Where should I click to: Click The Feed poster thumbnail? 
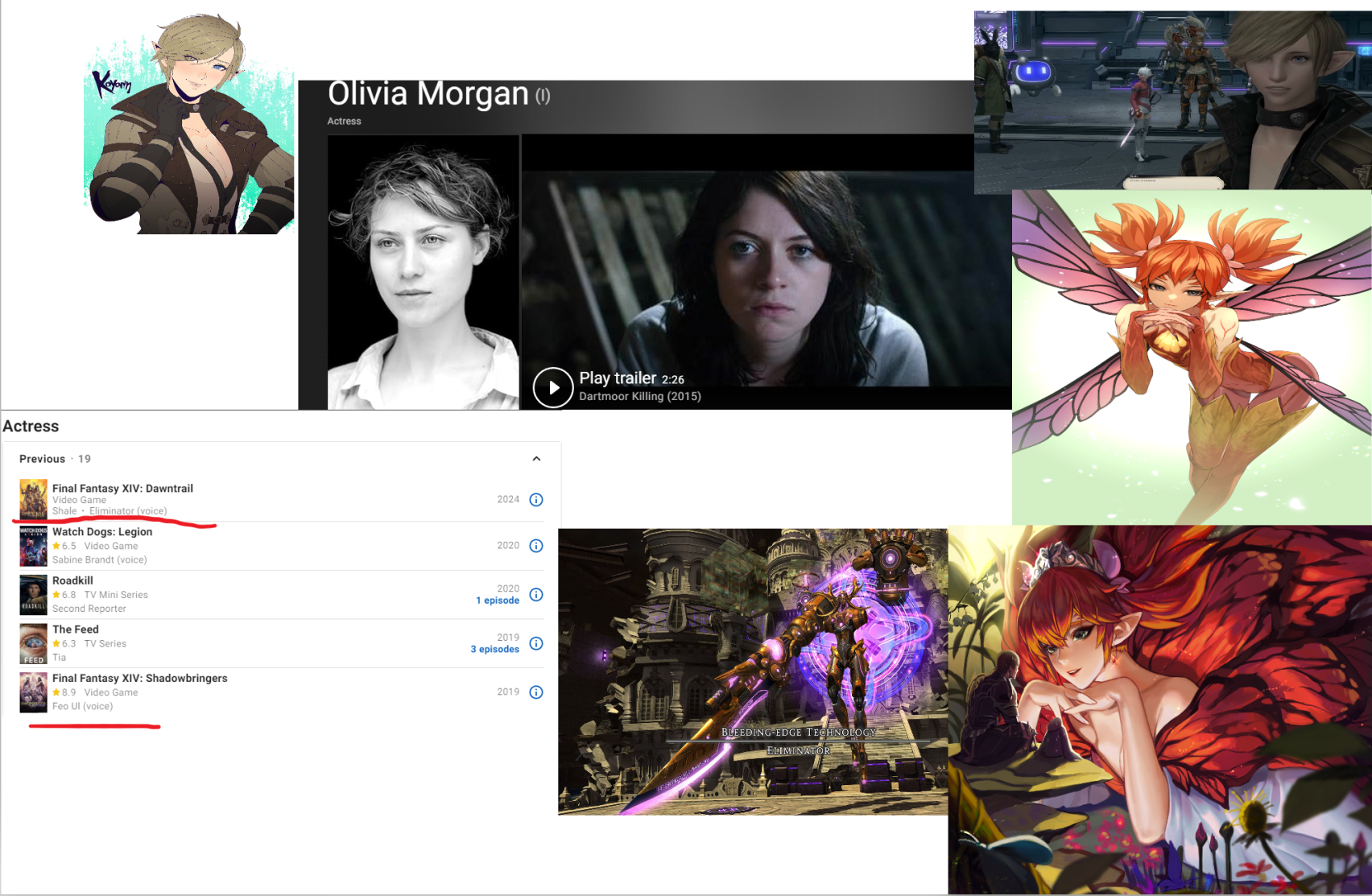point(33,644)
